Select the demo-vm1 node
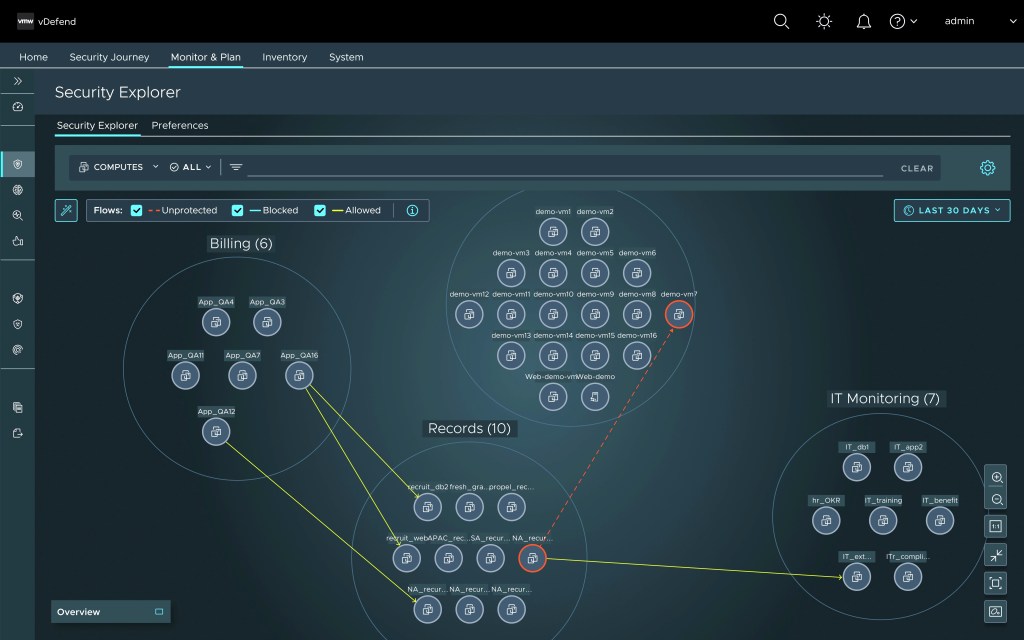 click(x=553, y=231)
